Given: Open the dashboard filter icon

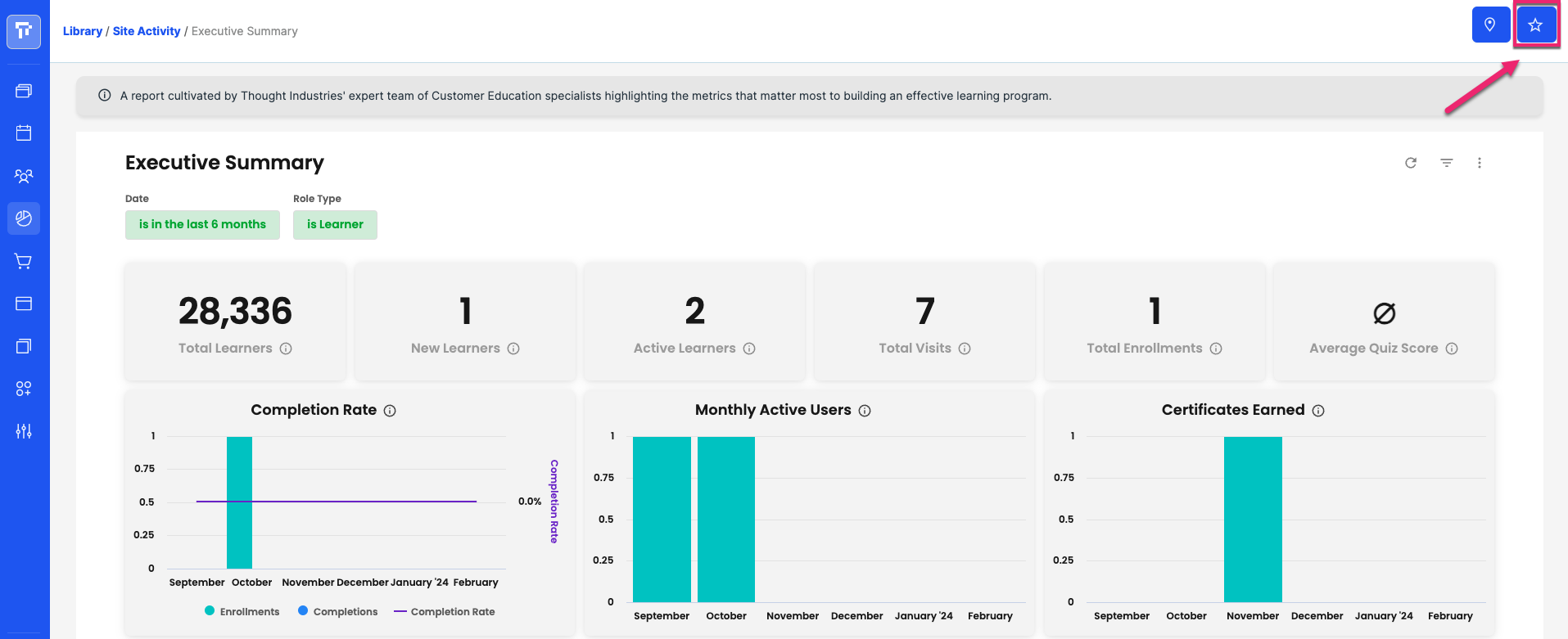Looking at the screenshot, I should [x=1447, y=163].
